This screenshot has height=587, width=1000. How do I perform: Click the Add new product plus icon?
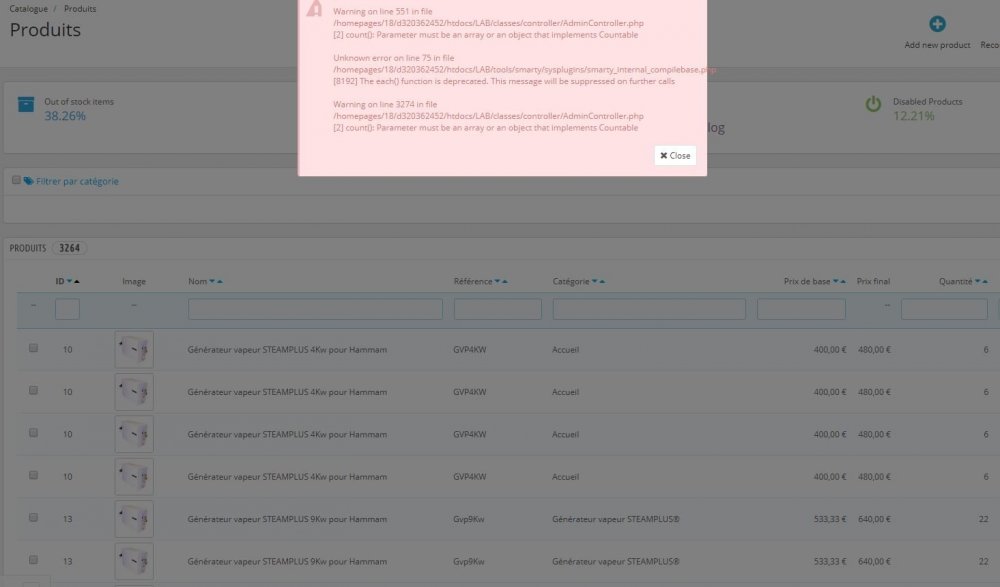[x=937, y=24]
